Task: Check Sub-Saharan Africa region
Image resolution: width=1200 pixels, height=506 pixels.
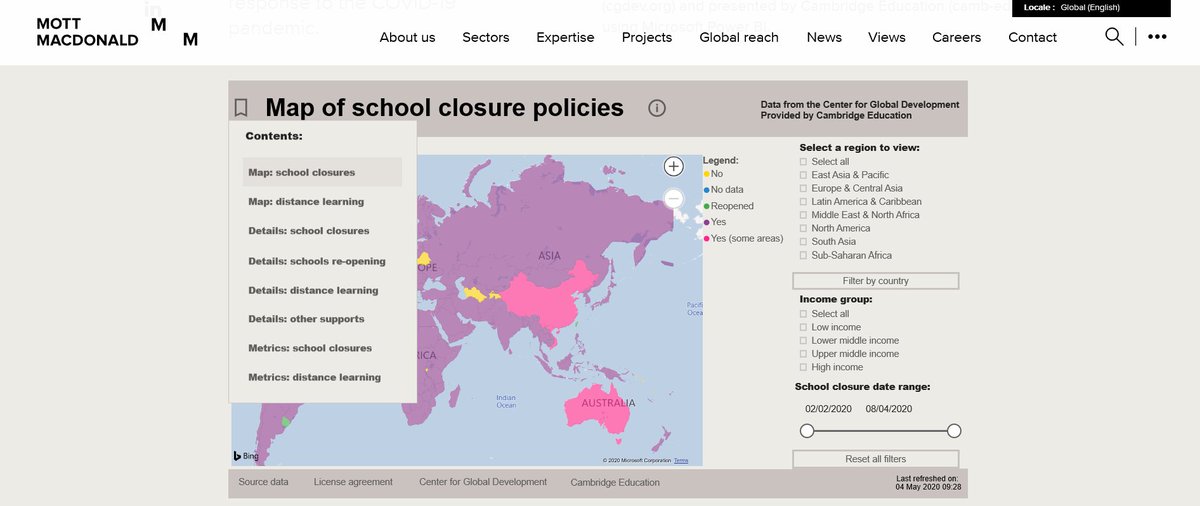Action: pos(803,255)
